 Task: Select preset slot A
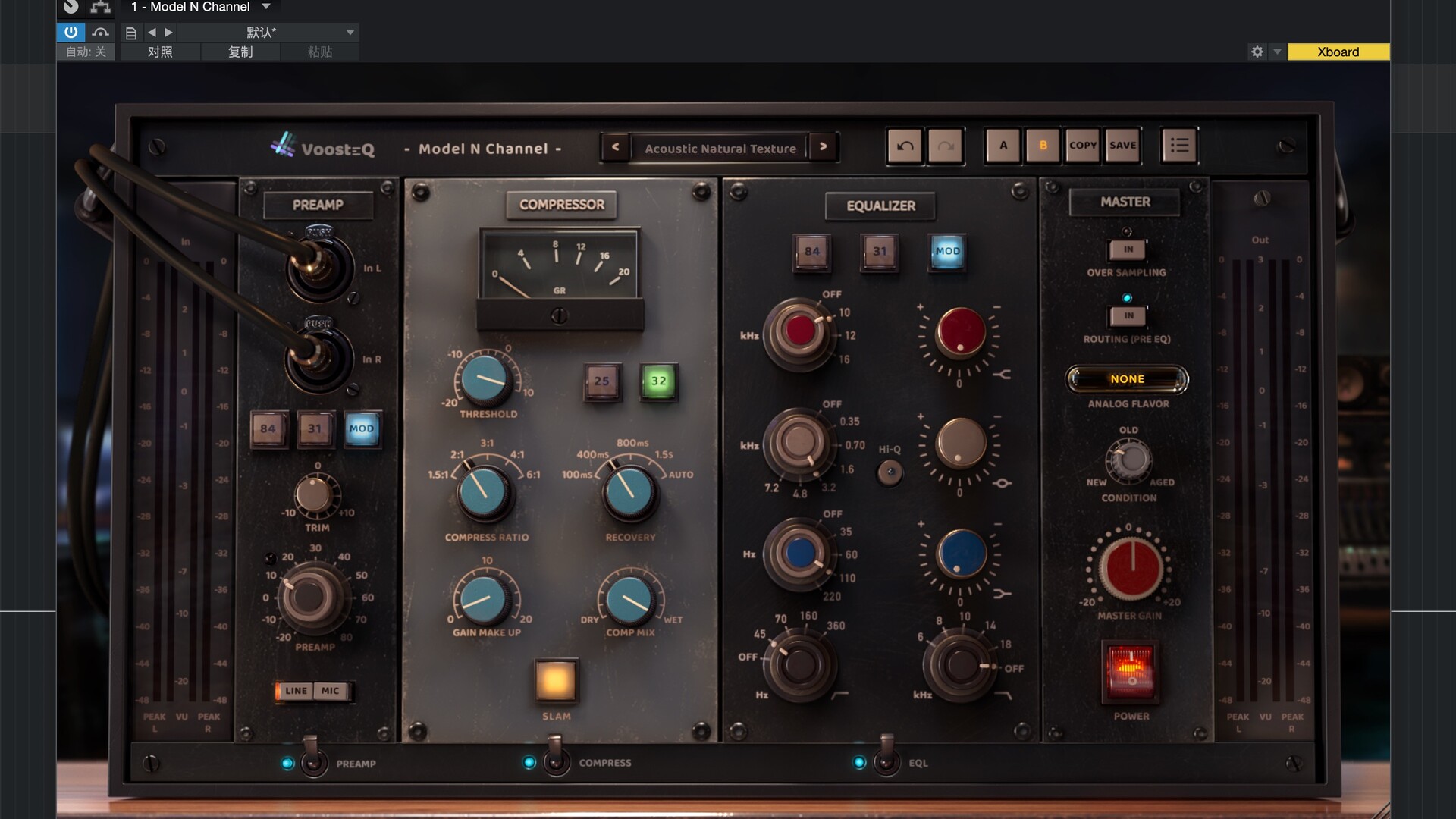(x=1003, y=146)
